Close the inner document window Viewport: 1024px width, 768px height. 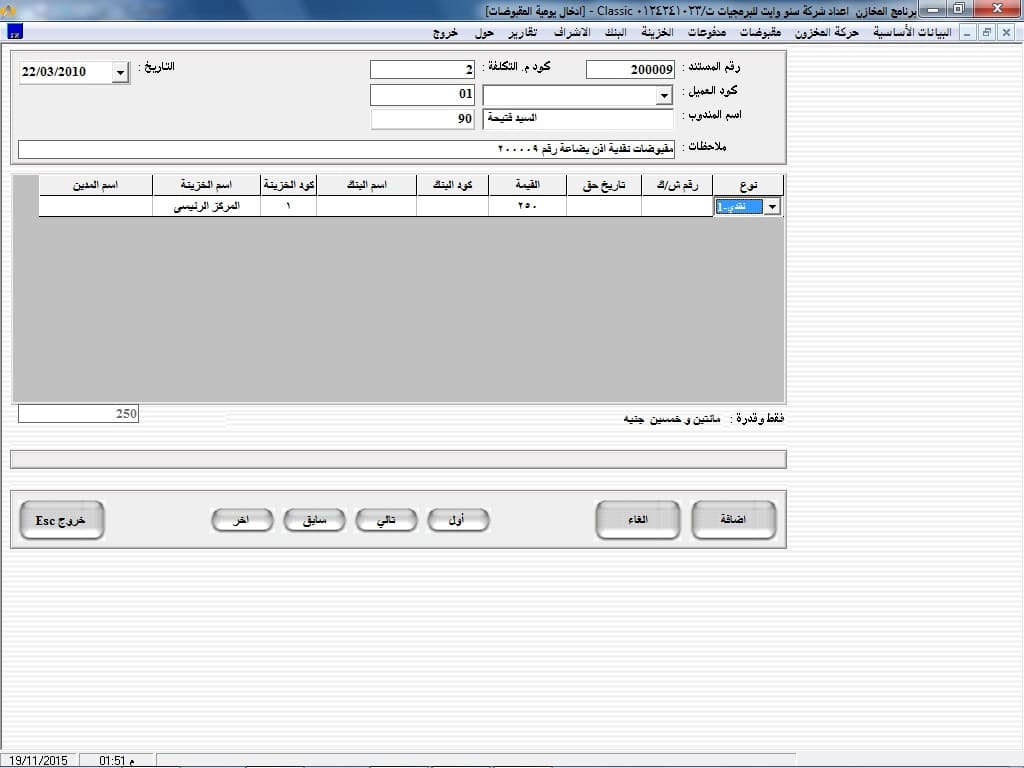point(1006,32)
